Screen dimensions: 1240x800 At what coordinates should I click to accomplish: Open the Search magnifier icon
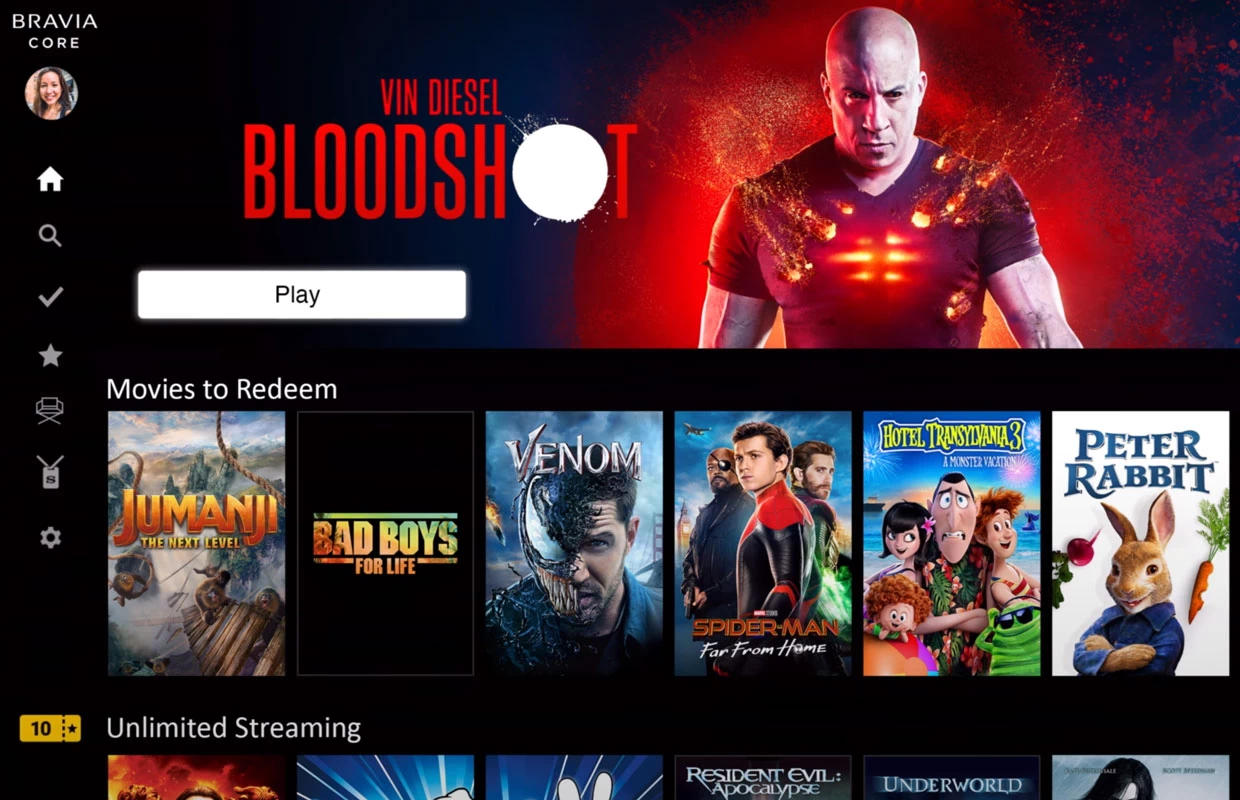click(50, 236)
